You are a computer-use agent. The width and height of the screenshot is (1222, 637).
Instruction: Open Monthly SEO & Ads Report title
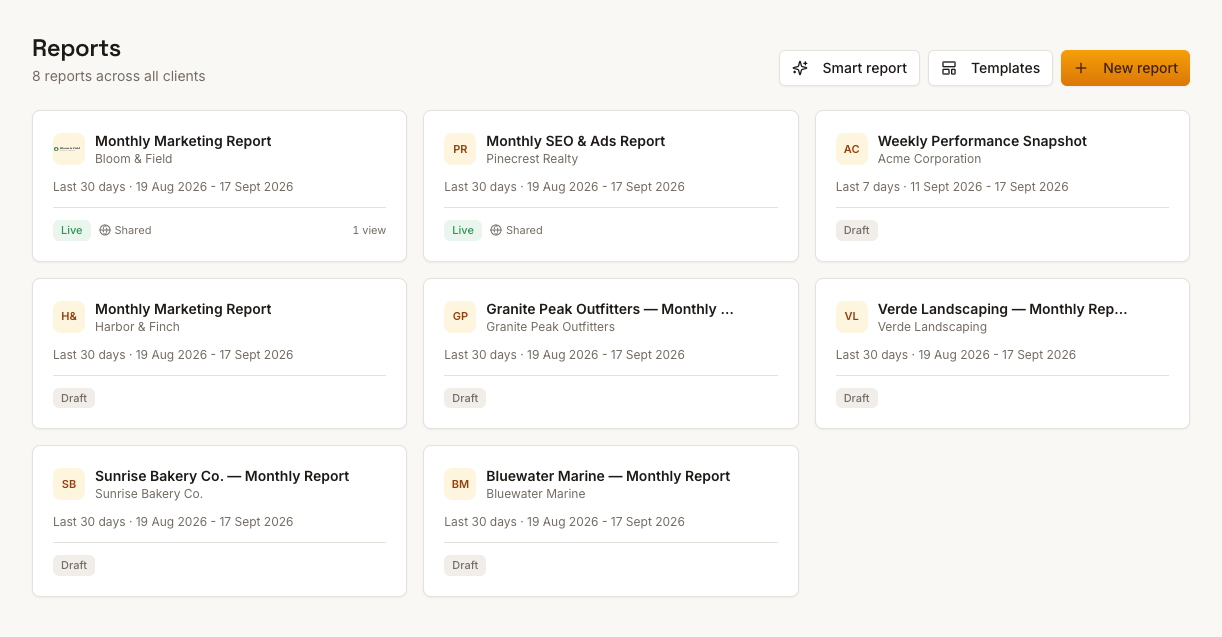575,141
